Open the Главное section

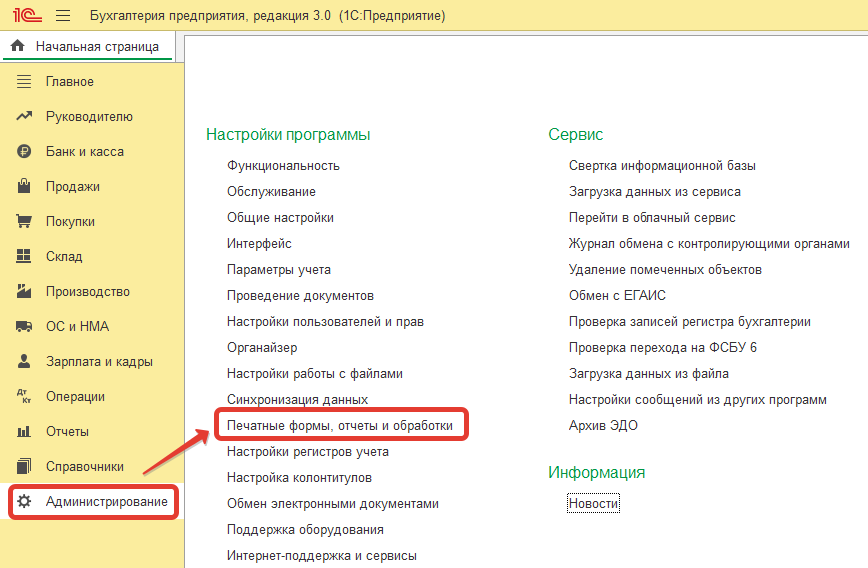70,81
